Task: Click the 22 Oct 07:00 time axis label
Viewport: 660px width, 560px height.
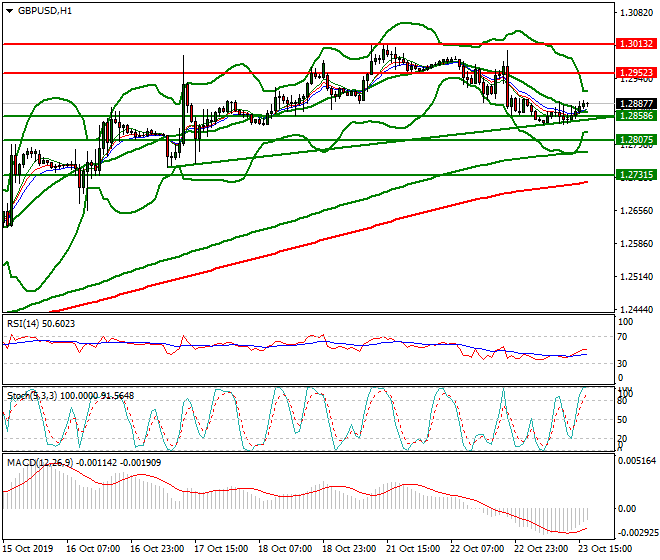Action: (x=477, y=549)
